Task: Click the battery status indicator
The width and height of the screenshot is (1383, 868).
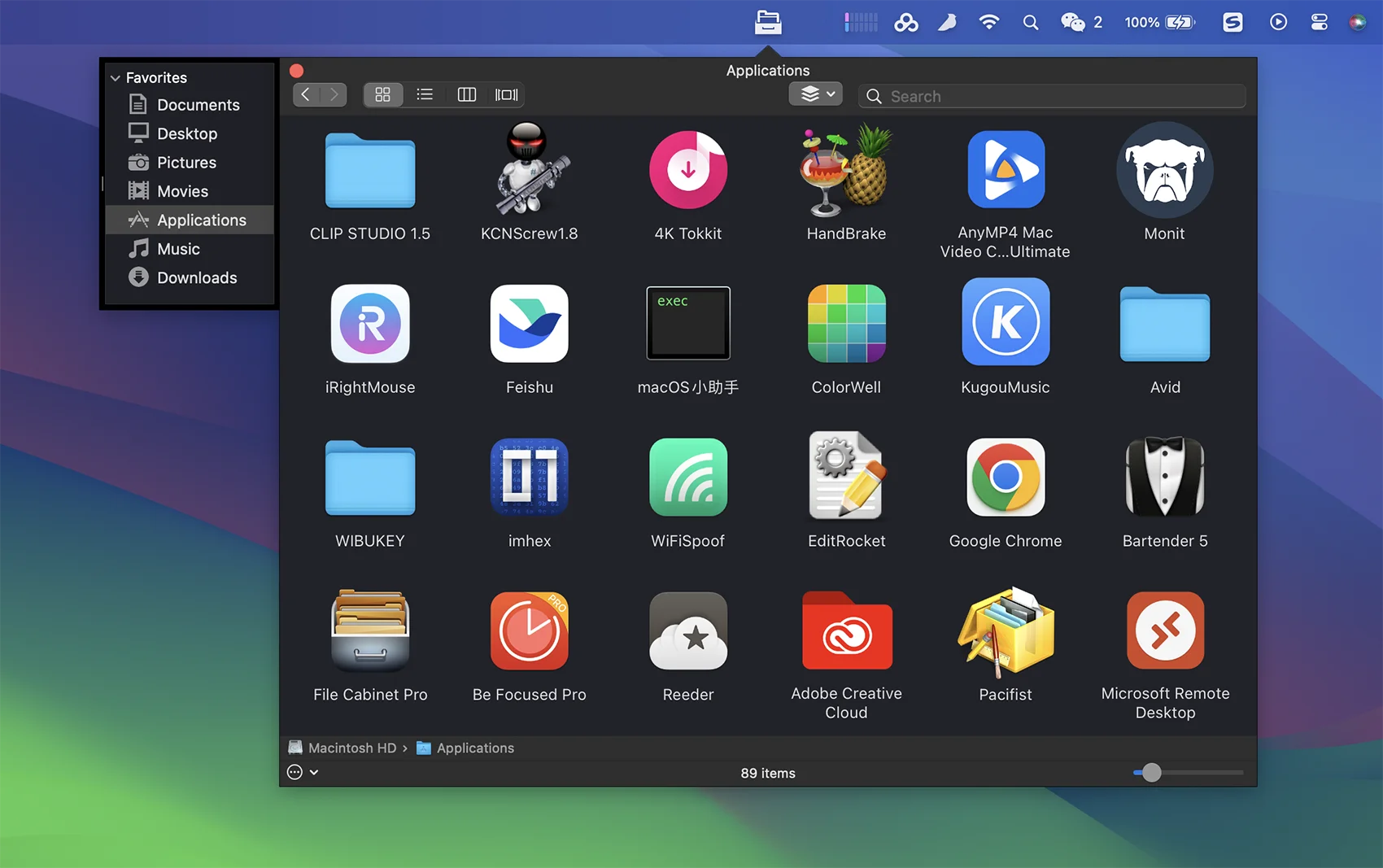Action: [1159, 22]
